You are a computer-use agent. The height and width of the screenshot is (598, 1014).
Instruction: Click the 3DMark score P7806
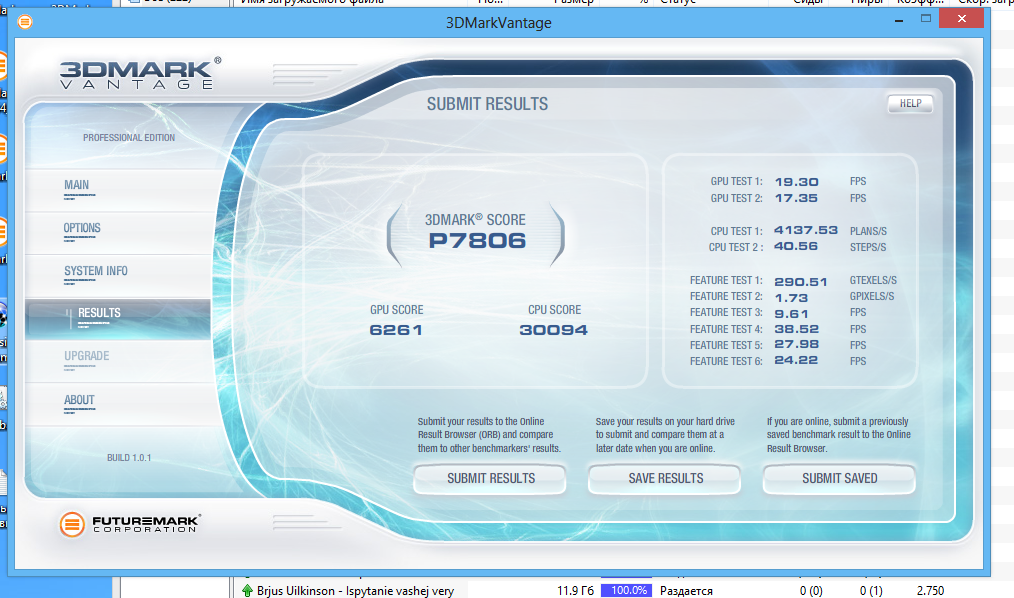(477, 240)
